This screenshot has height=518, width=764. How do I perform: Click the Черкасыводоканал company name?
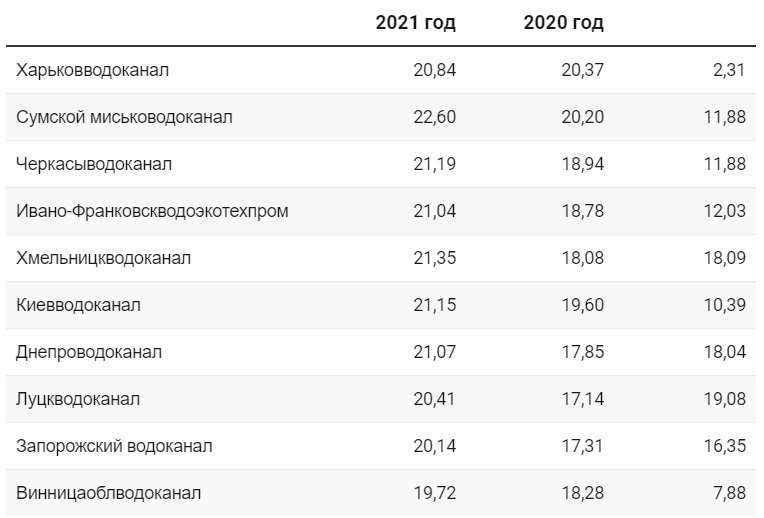click(x=94, y=164)
